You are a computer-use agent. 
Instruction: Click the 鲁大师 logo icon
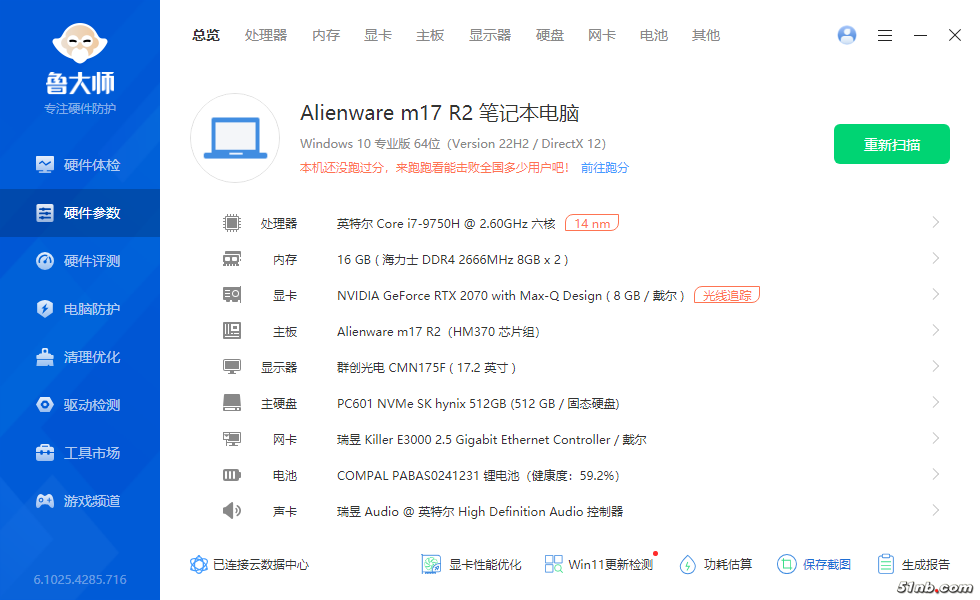click(80, 43)
